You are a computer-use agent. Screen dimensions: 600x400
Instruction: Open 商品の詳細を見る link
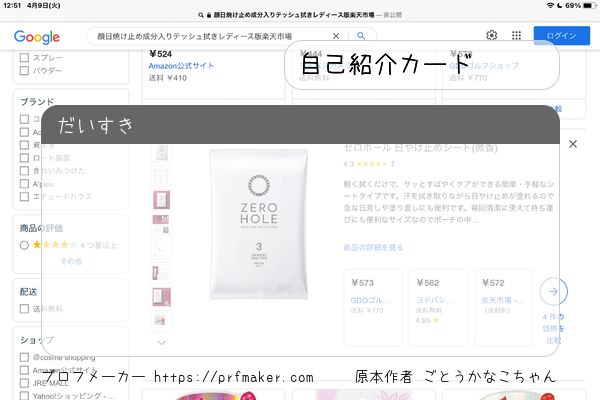pos(373,248)
